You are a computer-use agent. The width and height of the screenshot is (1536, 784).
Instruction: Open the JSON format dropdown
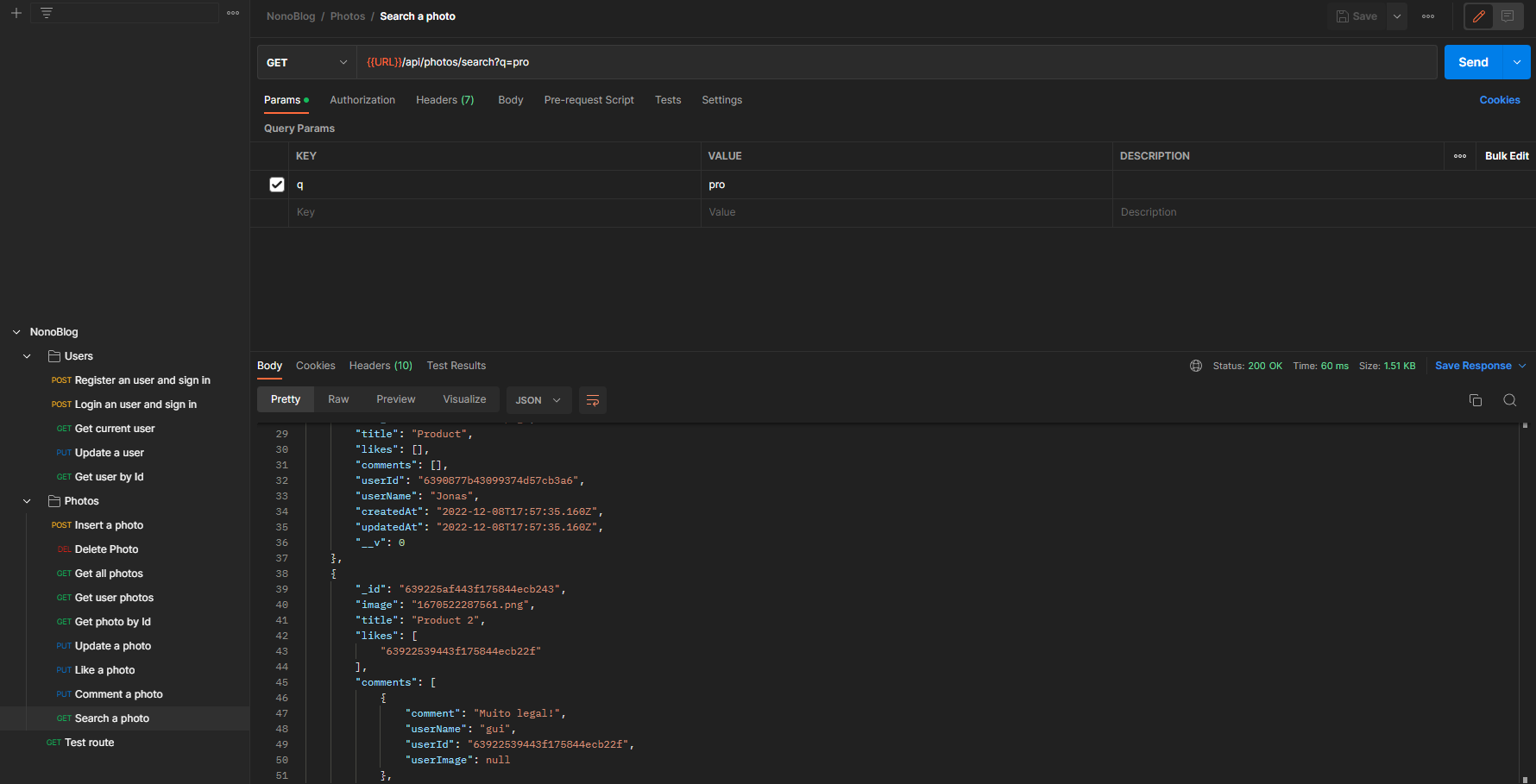[538, 400]
